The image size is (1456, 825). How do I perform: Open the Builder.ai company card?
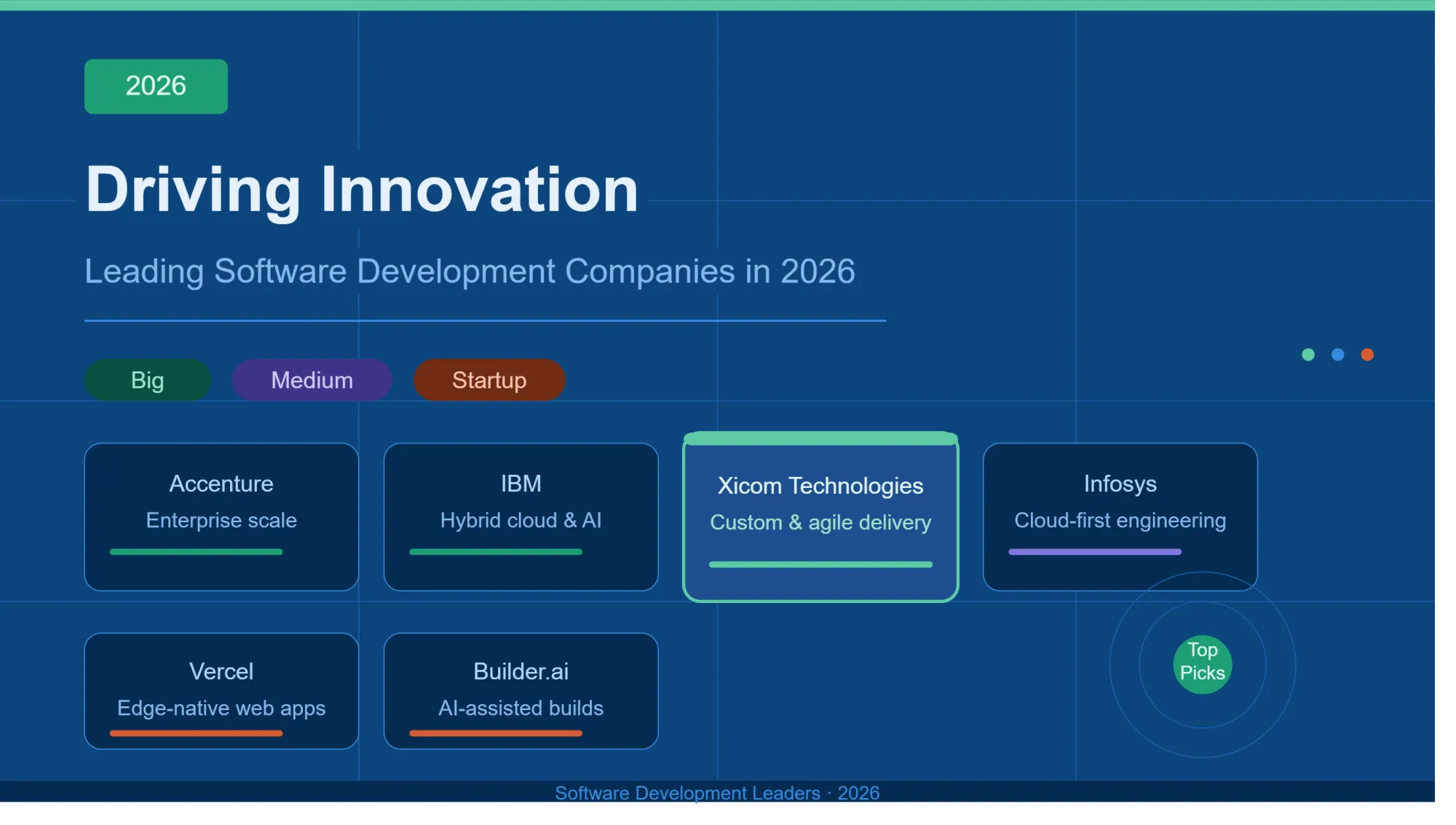point(521,691)
